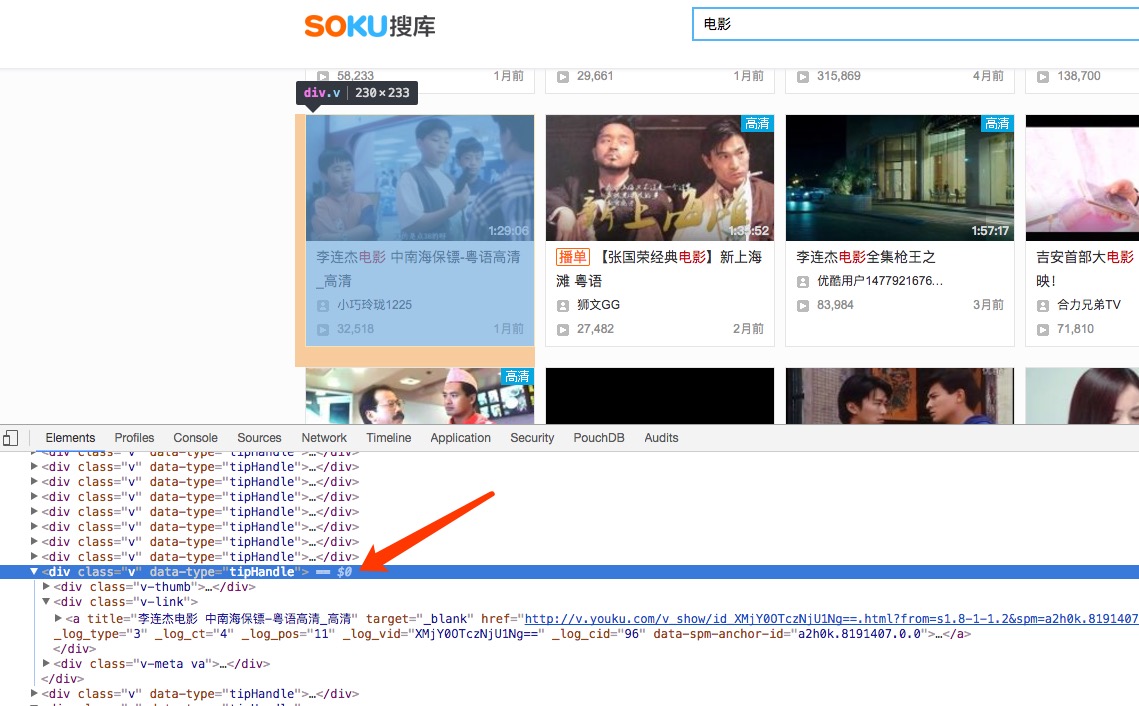
Task: Click the upload time 3月前
Action: pyautogui.click(x=988, y=305)
